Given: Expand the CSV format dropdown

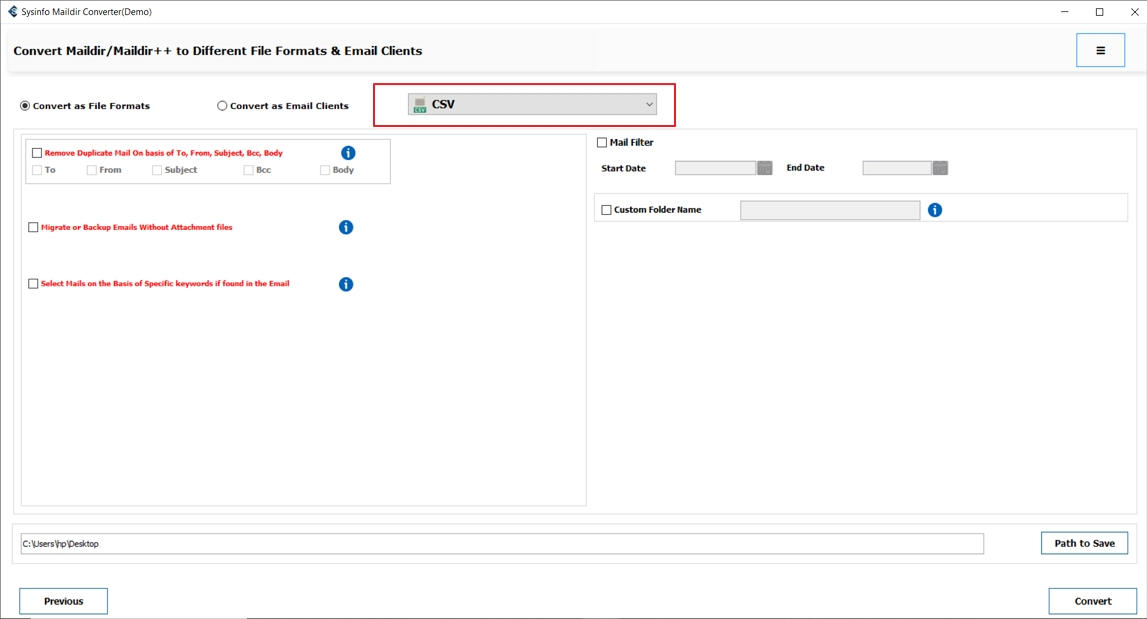Looking at the screenshot, I should point(532,105).
